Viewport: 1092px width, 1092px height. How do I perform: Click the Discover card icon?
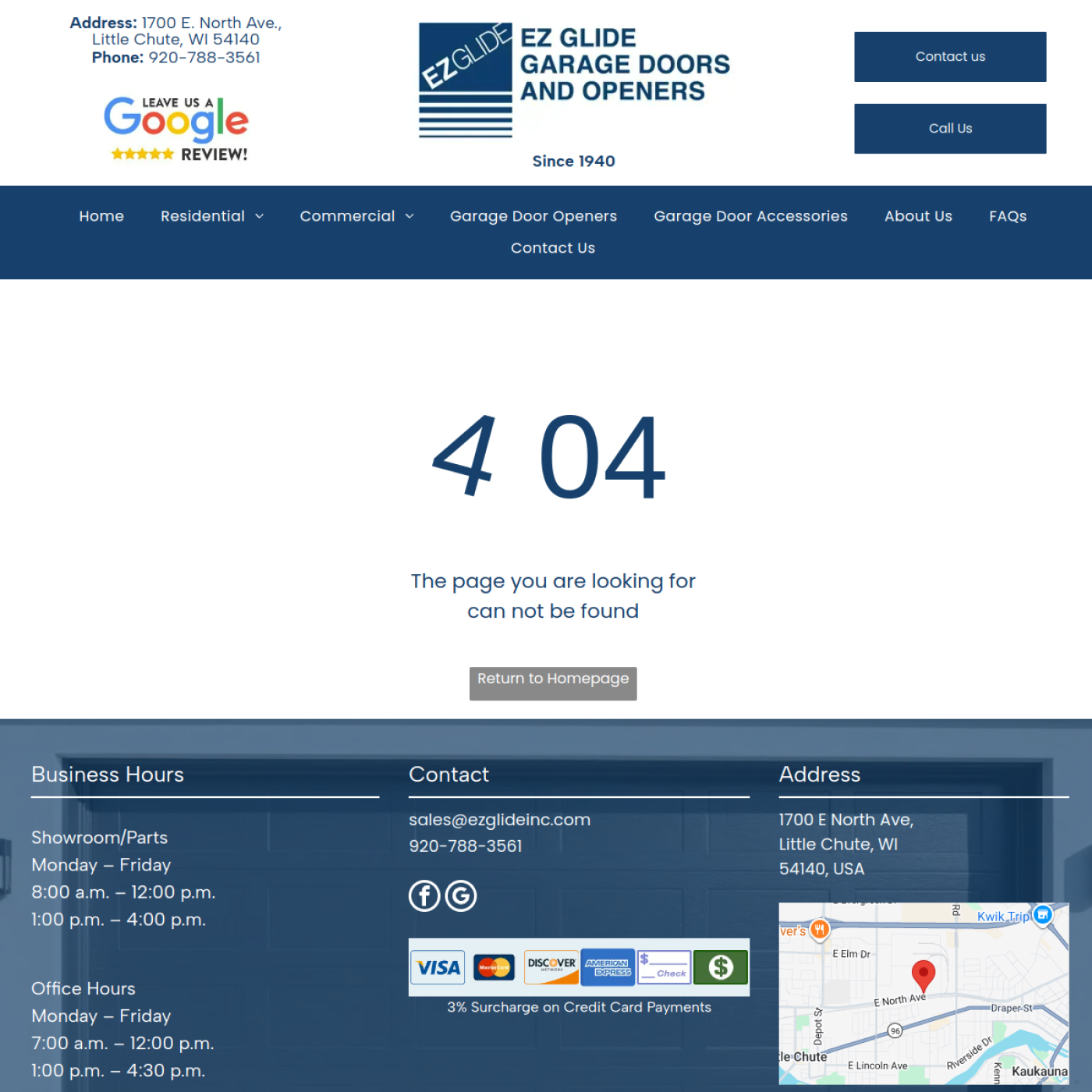point(551,967)
